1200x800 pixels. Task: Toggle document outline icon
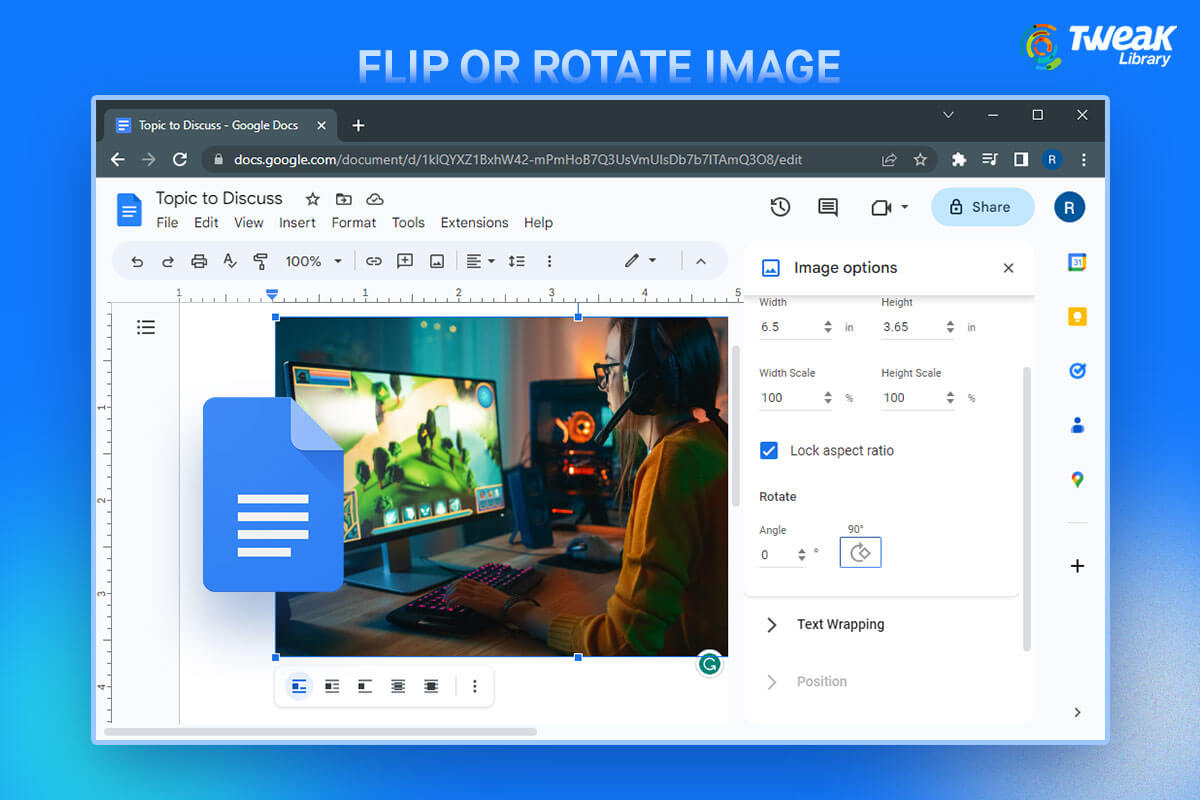coord(146,327)
